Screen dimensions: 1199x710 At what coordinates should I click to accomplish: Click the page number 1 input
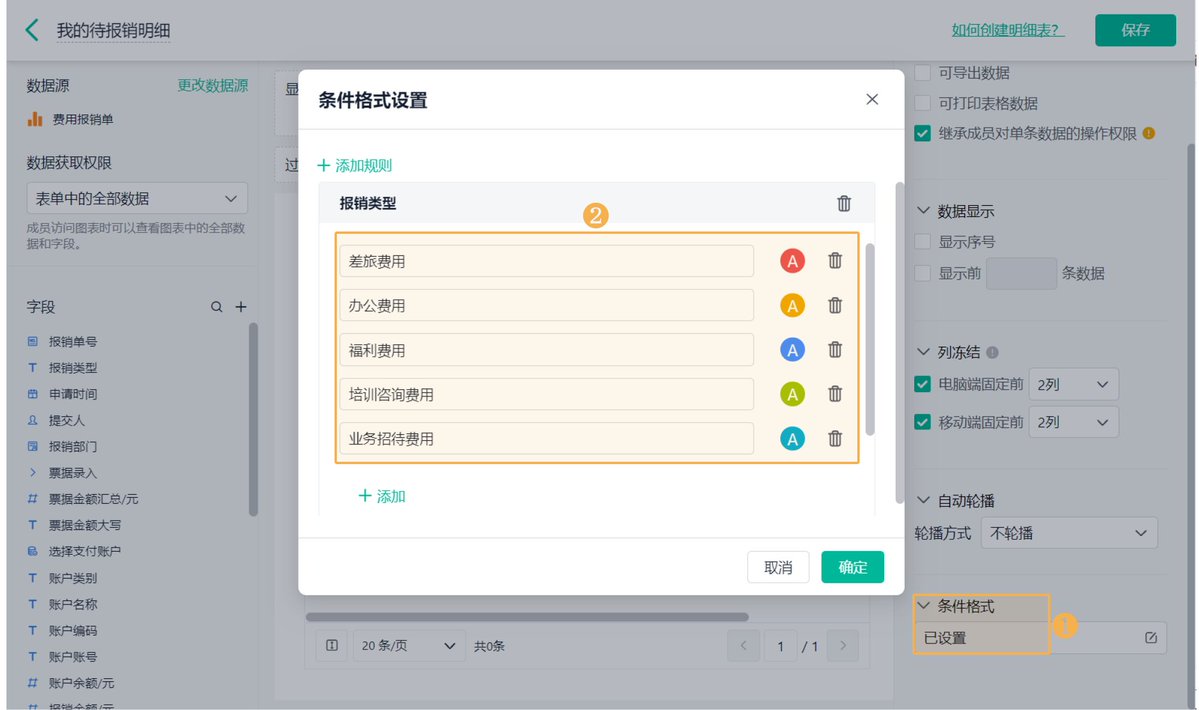click(780, 647)
